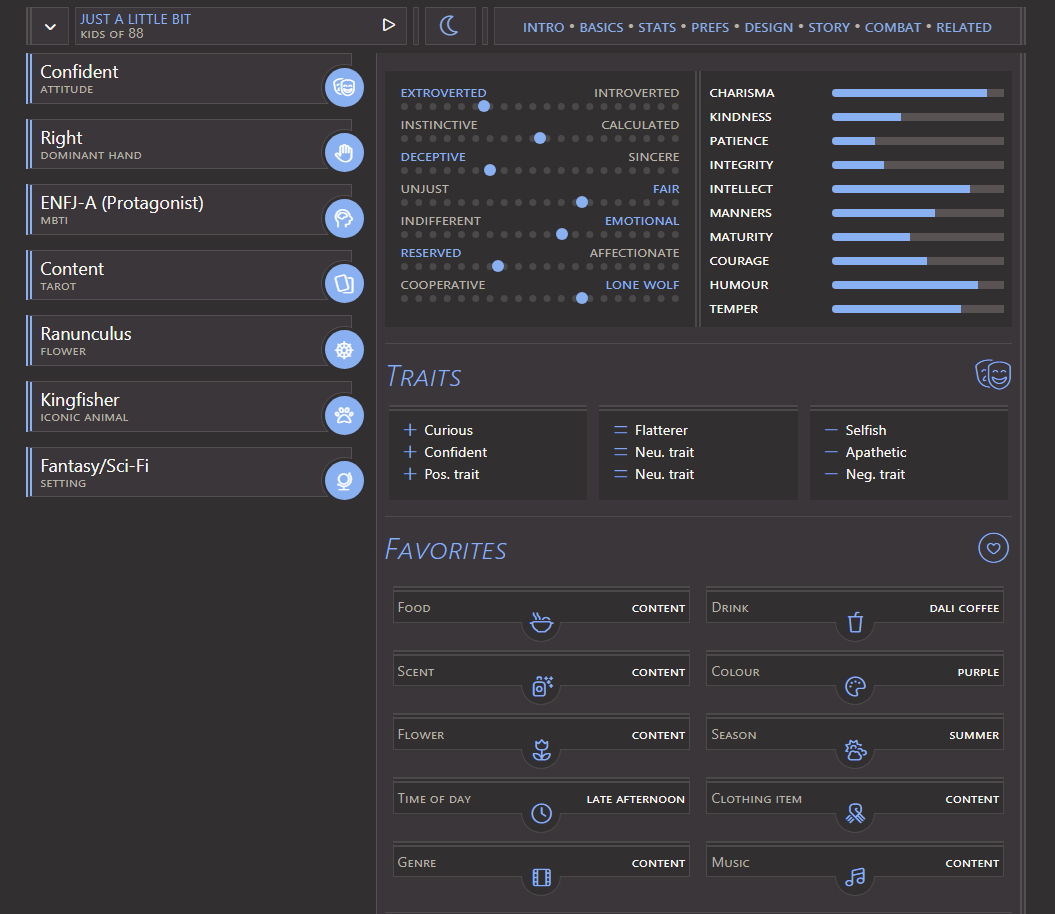This screenshot has width=1055, height=914.
Task: Click the tarot cards icon
Action: pyautogui.click(x=344, y=284)
